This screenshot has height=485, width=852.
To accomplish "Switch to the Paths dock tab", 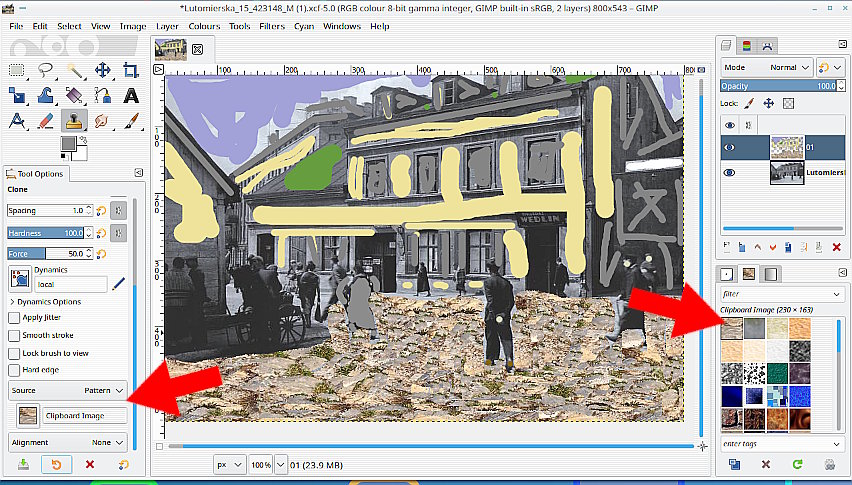I will (767, 46).
